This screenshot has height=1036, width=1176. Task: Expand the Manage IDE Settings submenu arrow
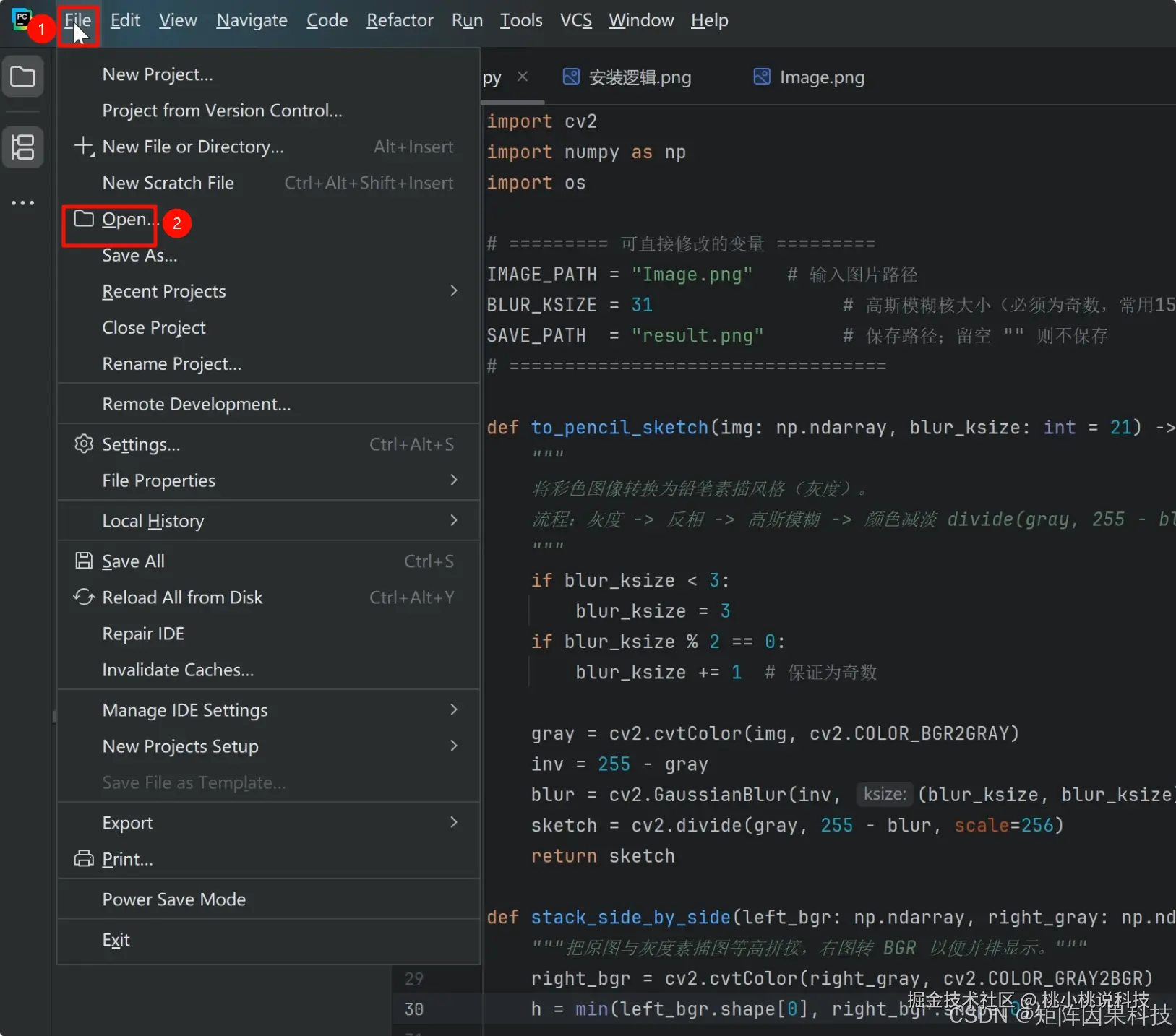pos(454,709)
